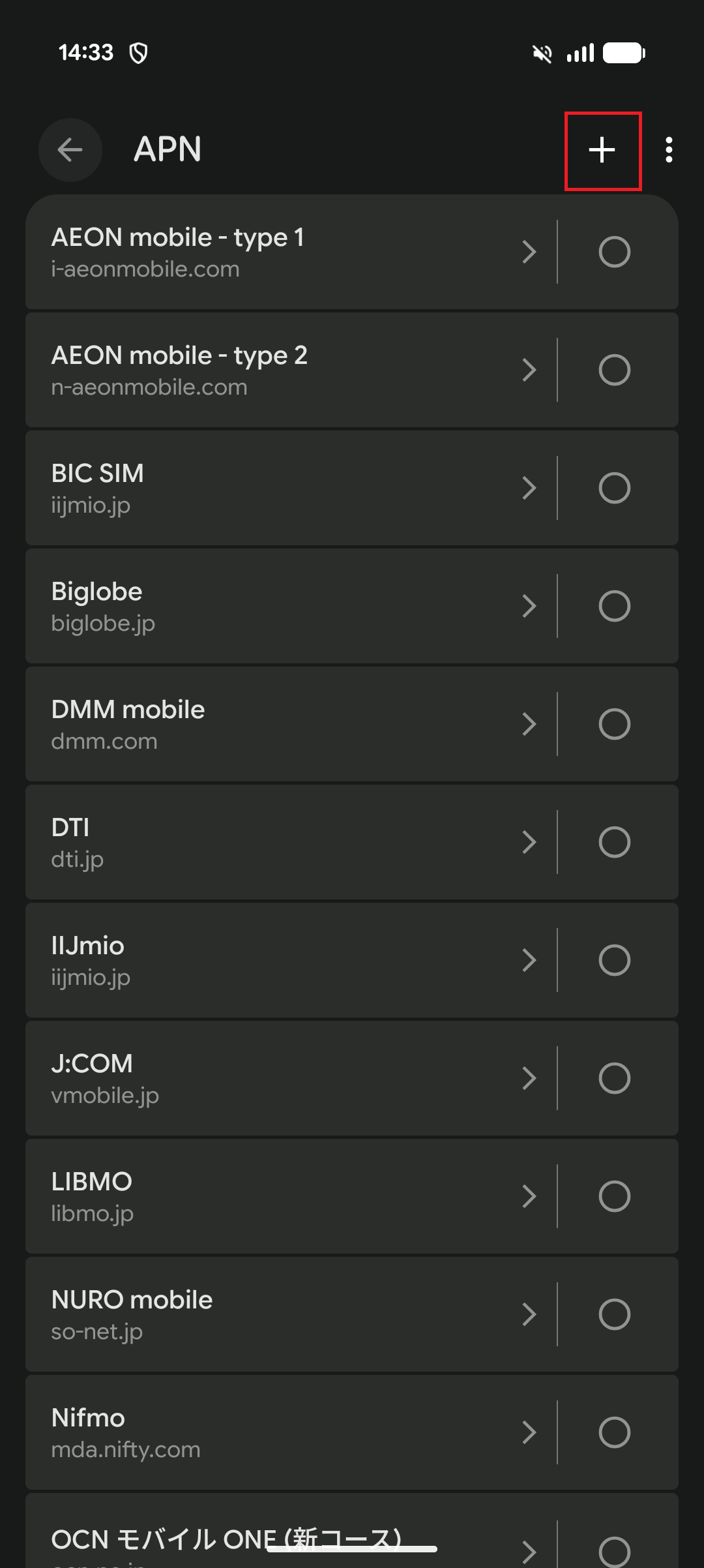Tap the plus icon to add new APN
The width and height of the screenshot is (704, 1568).
coord(602,151)
